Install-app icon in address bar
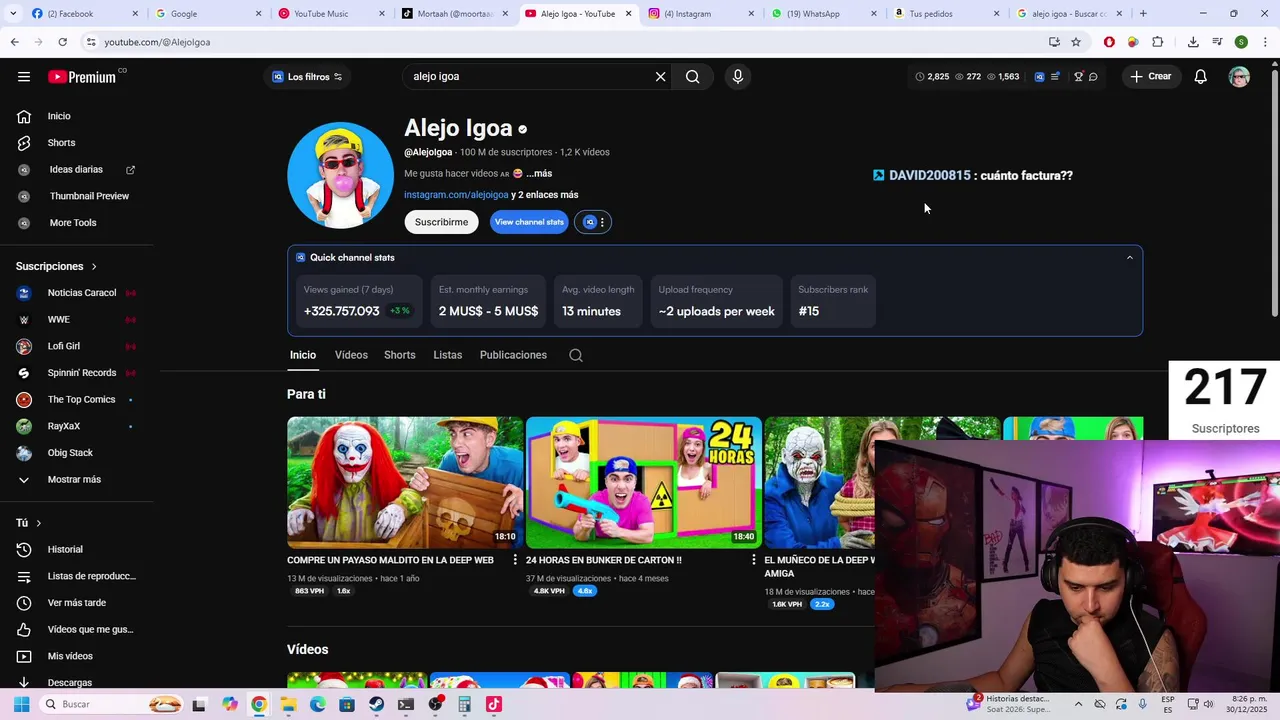 coord(1054,42)
